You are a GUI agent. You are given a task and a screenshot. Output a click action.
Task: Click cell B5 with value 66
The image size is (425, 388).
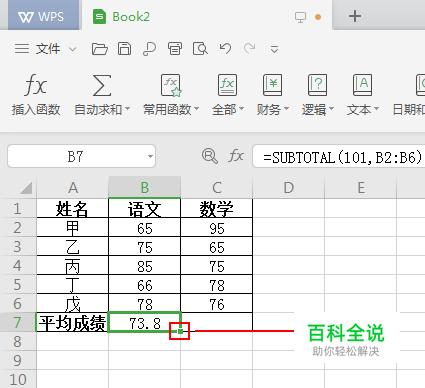(x=145, y=285)
